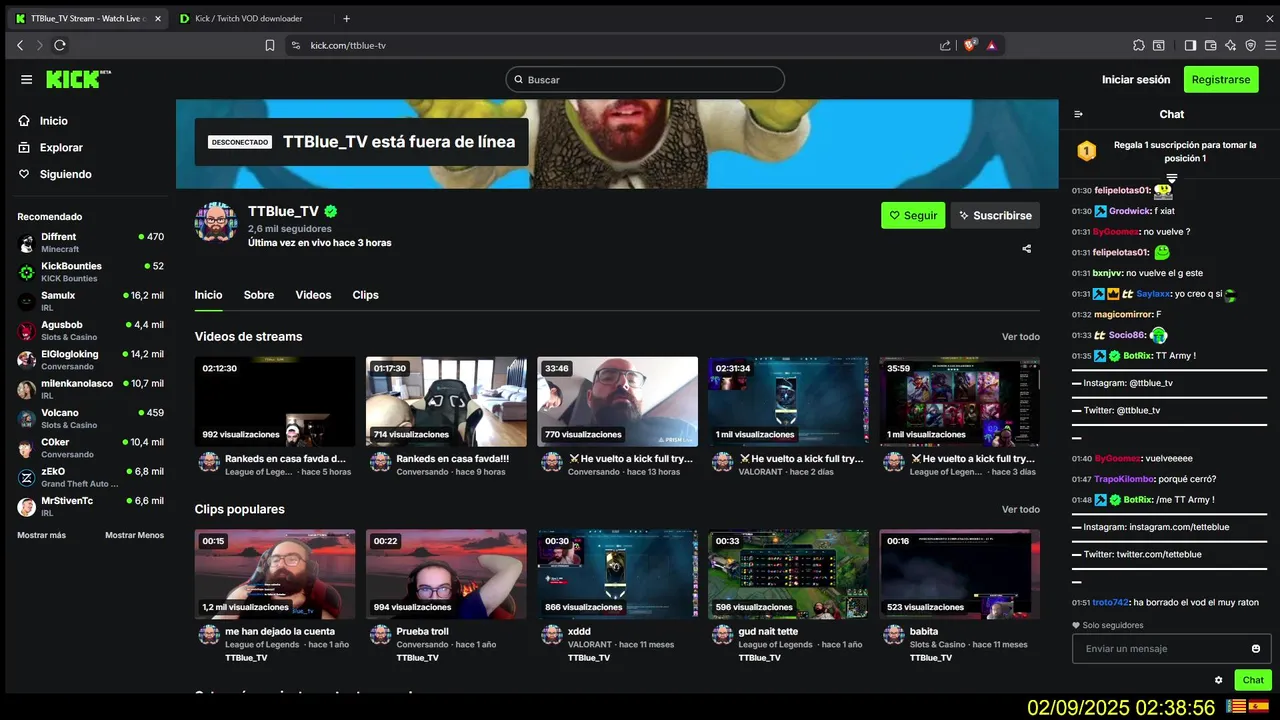Image resolution: width=1280 pixels, height=720 pixels.
Task: Open Siguiendo heart in the sidebar
Action: pyautogui.click(x=25, y=174)
